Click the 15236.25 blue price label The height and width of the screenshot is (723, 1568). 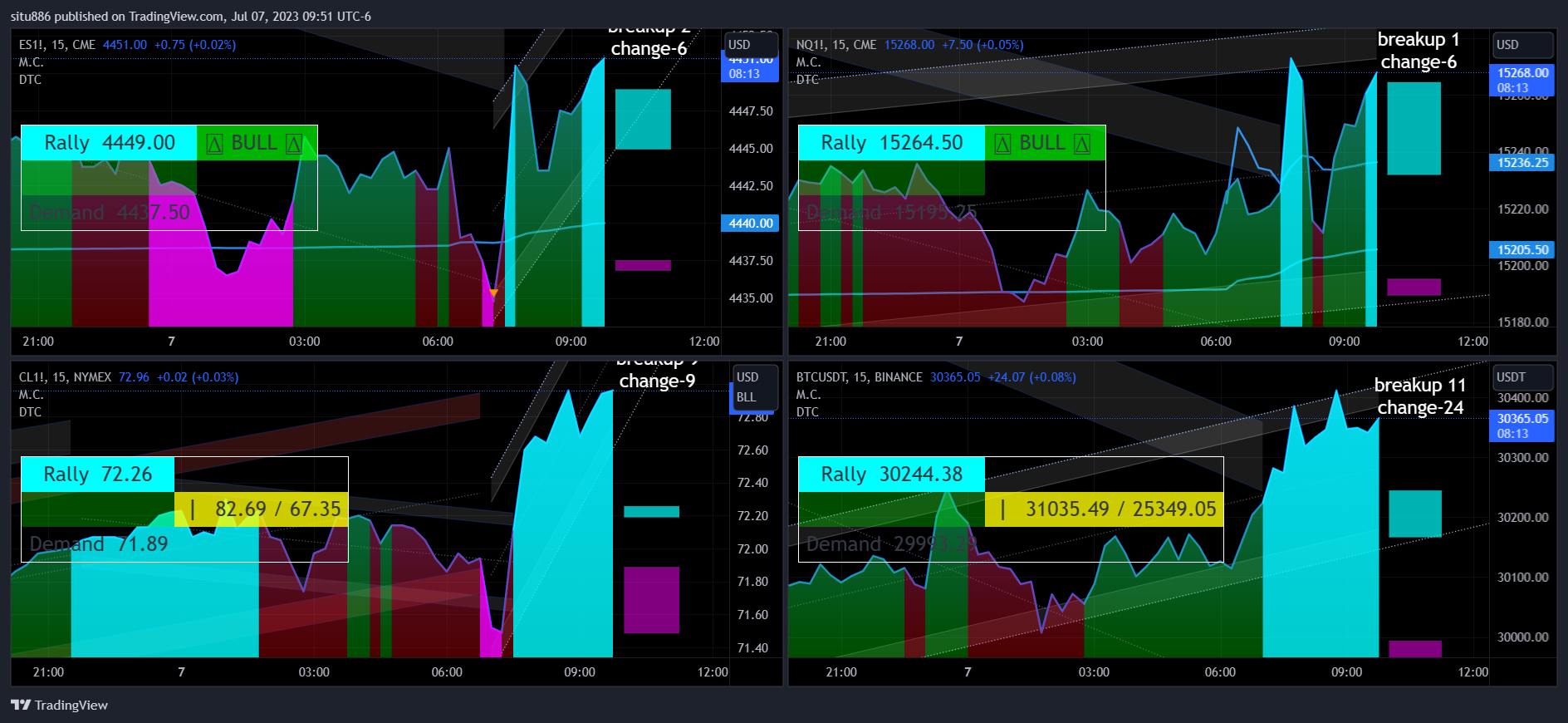pyautogui.click(x=1522, y=163)
